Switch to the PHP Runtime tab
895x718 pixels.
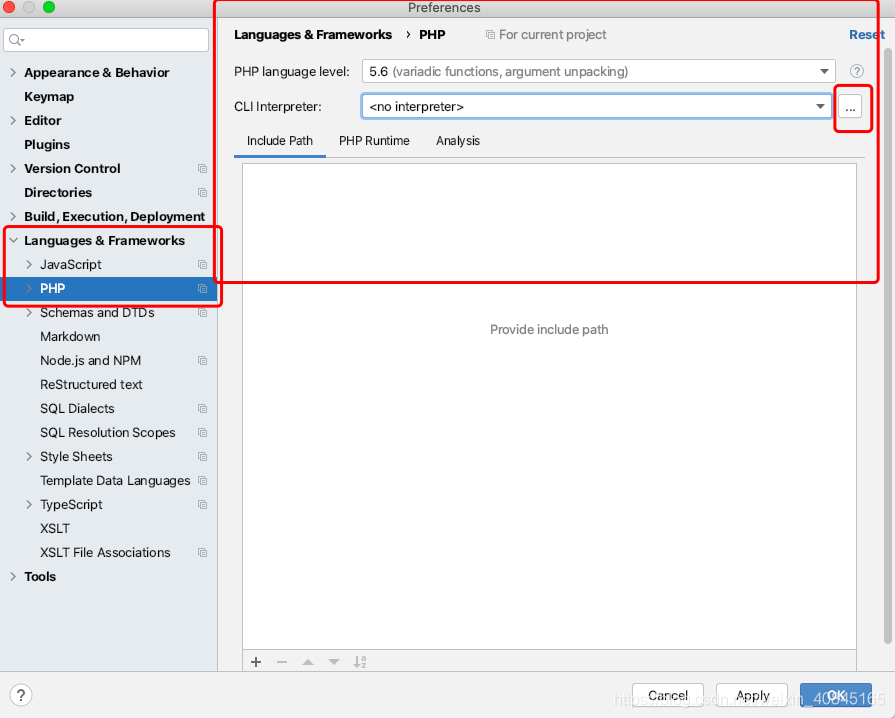(x=374, y=141)
